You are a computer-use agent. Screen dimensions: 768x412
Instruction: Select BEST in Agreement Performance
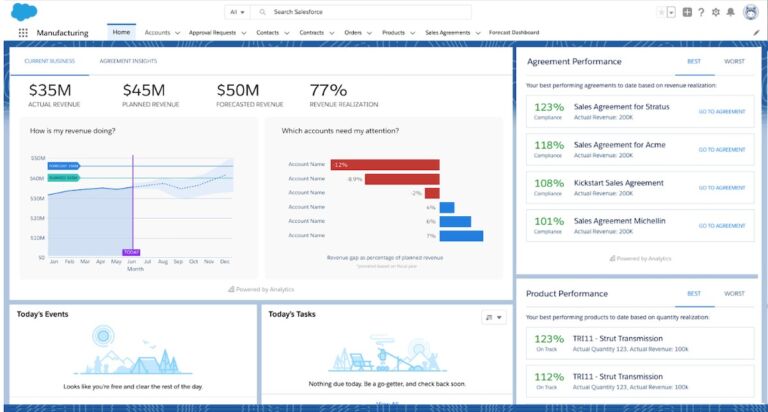click(x=693, y=61)
